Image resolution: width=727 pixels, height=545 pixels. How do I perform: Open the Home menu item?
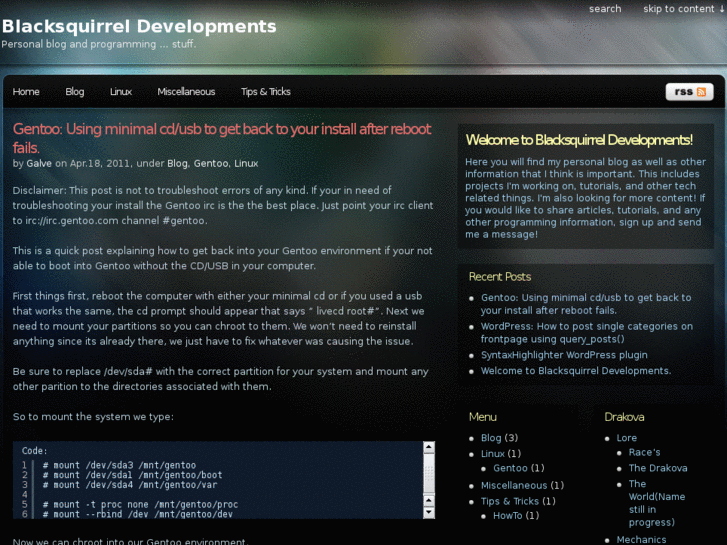26,92
